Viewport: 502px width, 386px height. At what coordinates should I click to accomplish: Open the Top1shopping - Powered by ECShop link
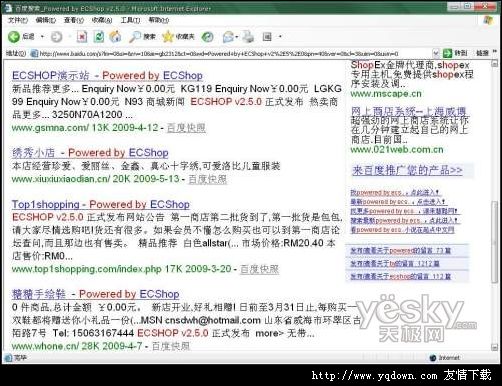point(101,204)
